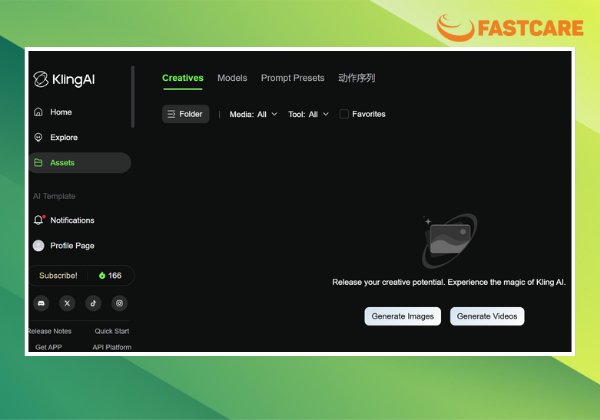Open the 动作序列 tab

pos(357,78)
